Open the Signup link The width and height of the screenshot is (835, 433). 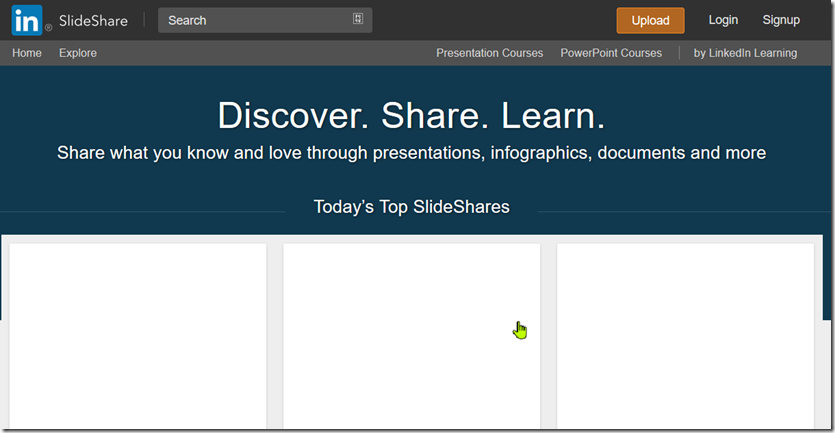pyautogui.click(x=781, y=20)
